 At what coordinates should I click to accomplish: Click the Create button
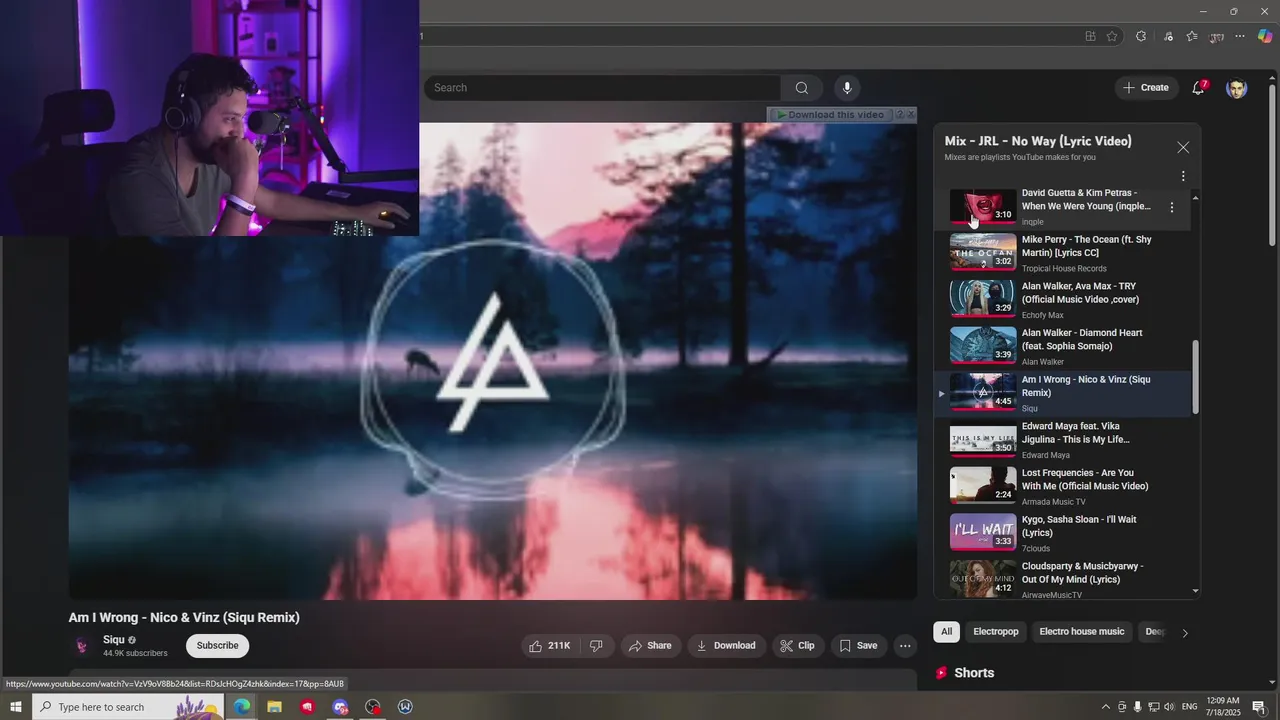[x=1146, y=88]
